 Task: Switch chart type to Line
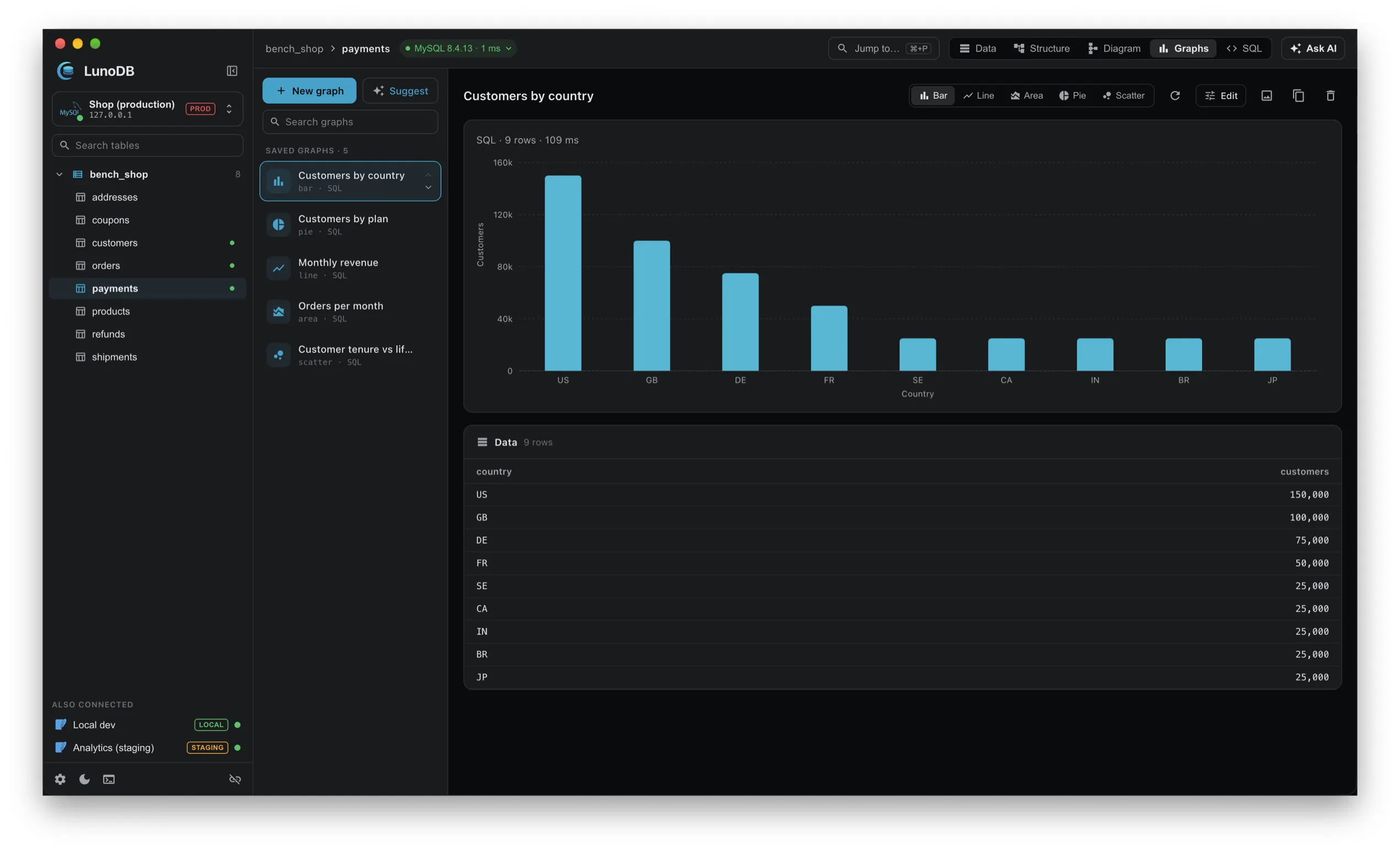pyautogui.click(x=978, y=95)
